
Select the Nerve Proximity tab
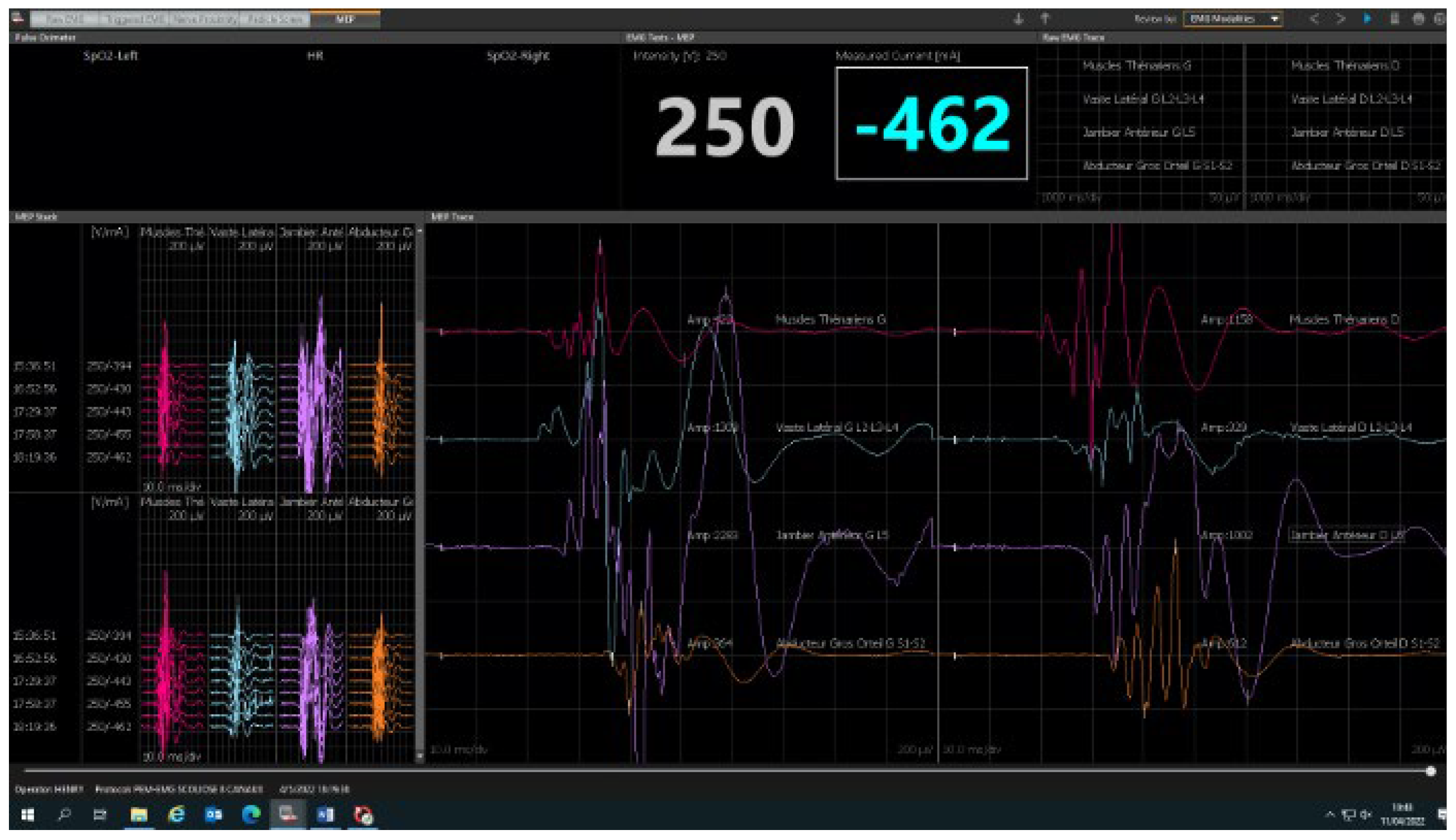[x=205, y=19]
